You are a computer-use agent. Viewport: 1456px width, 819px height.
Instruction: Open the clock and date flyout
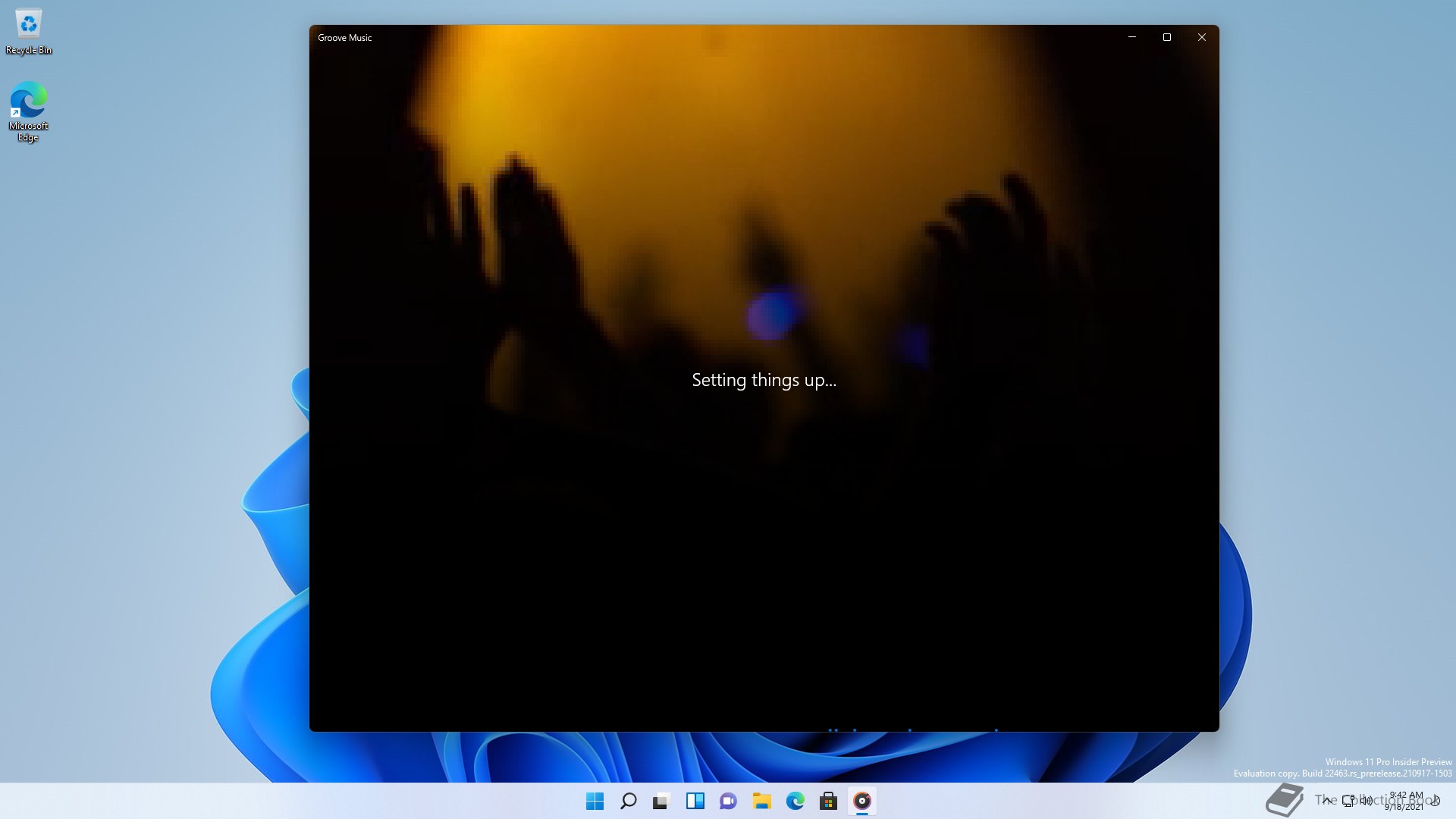pyautogui.click(x=1404, y=801)
